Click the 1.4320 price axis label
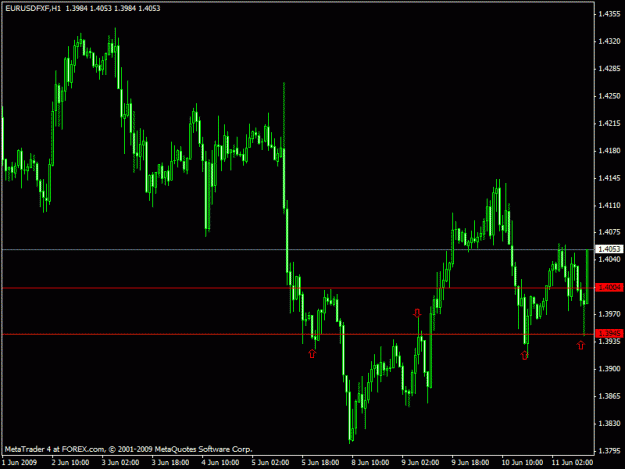625x469 pixels. 609,41
